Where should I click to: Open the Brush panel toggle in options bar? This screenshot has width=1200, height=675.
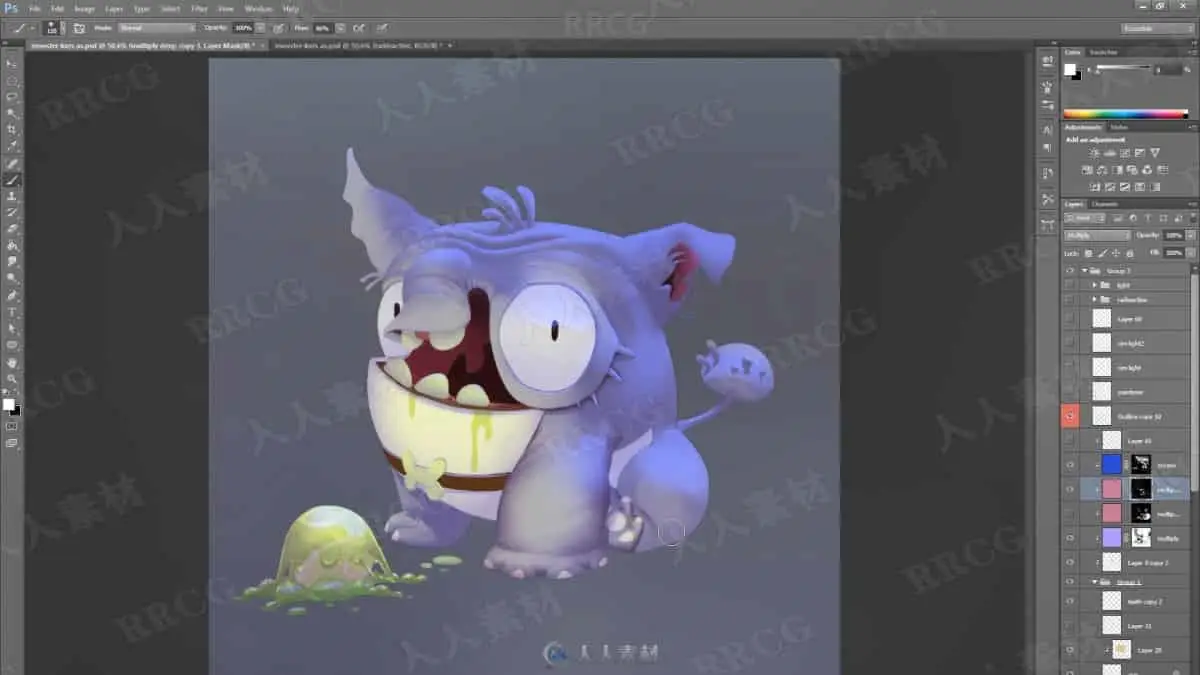click(x=78, y=28)
